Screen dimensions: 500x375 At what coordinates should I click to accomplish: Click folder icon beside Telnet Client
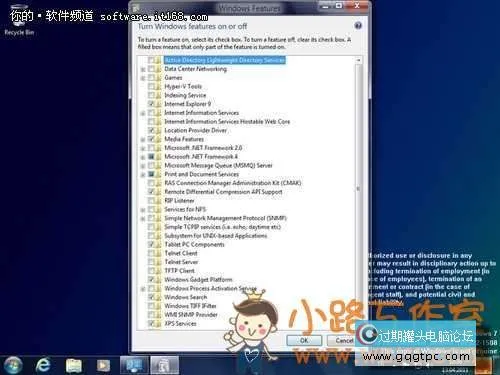pyautogui.click(x=158, y=253)
